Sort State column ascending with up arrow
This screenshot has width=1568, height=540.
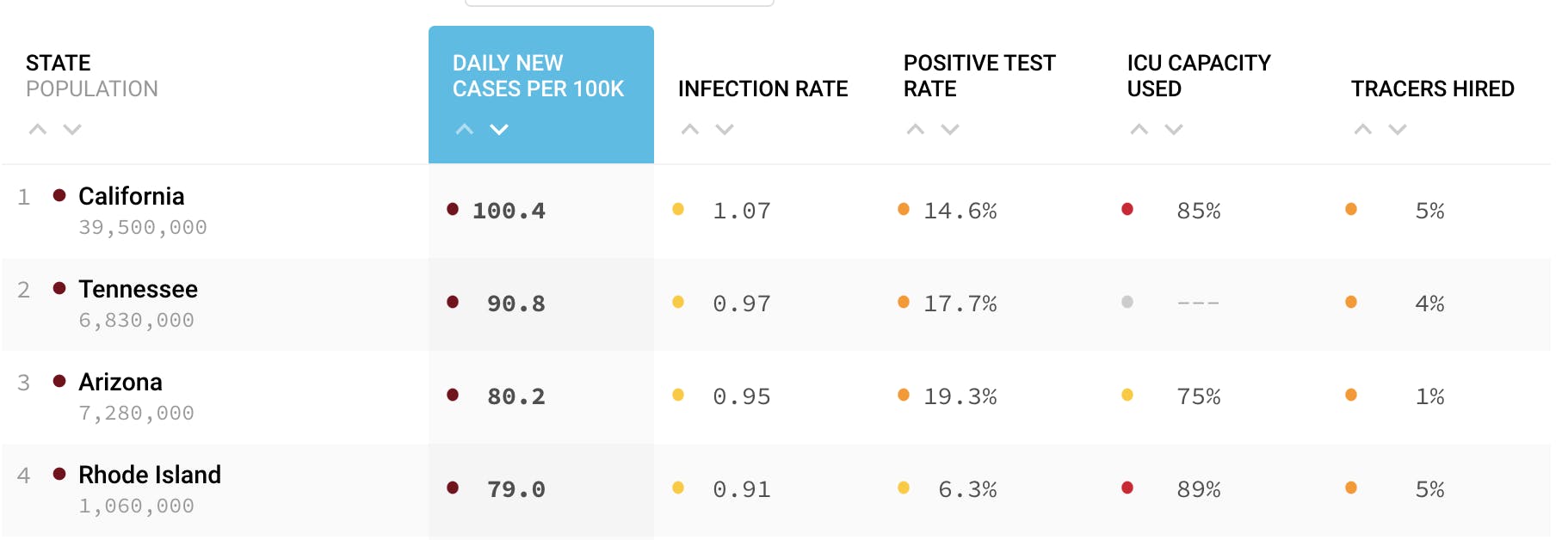coord(38,130)
